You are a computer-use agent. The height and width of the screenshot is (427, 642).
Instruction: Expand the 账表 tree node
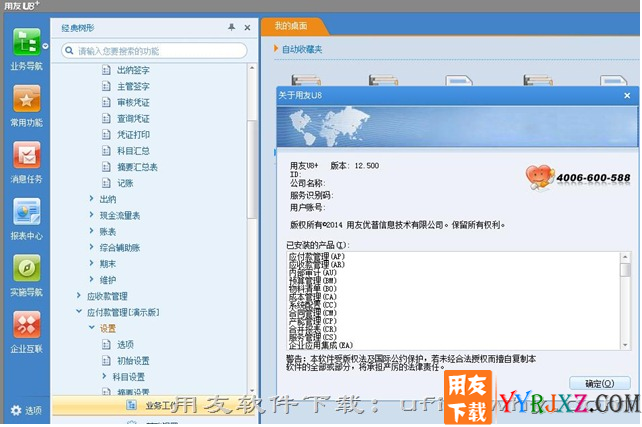pyautogui.click(x=91, y=231)
